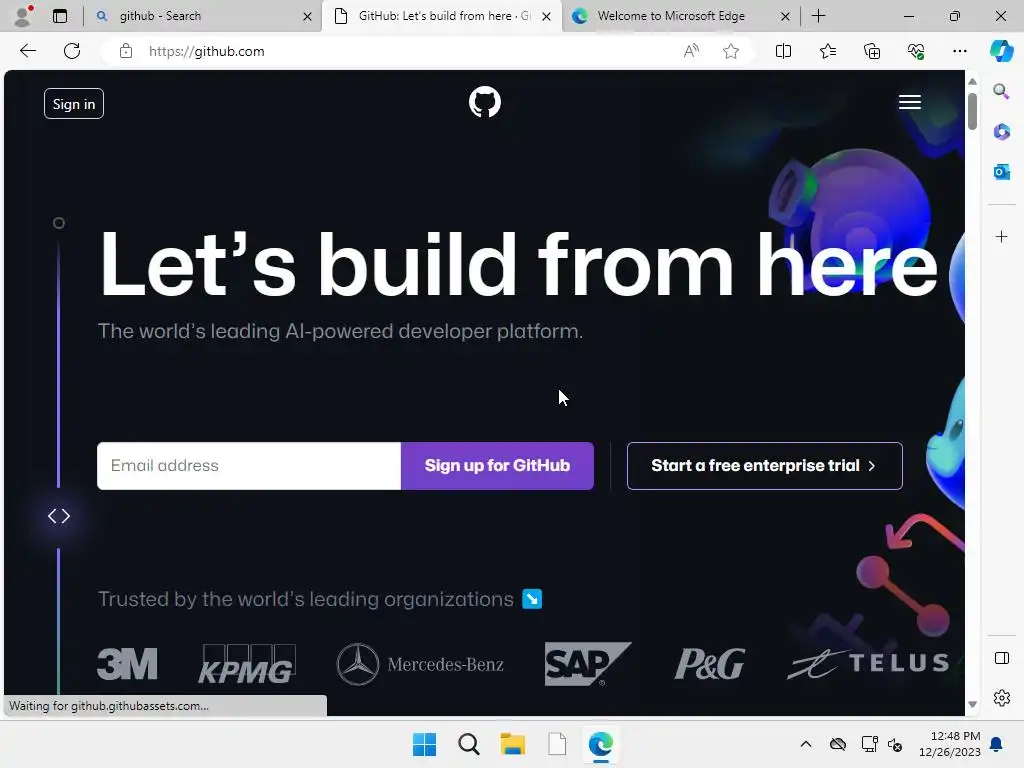The width and height of the screenshot is (1024, 768).
Task: Open sidebar Search icon
Action: click(x=1001, y=91)
